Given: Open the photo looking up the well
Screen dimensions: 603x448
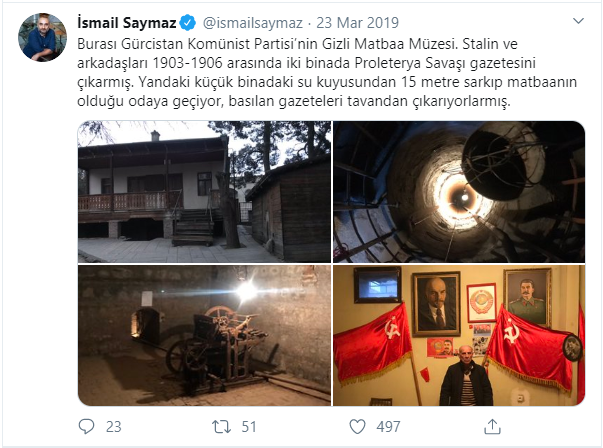Looking at the screenshot, I should pos(459,192).
